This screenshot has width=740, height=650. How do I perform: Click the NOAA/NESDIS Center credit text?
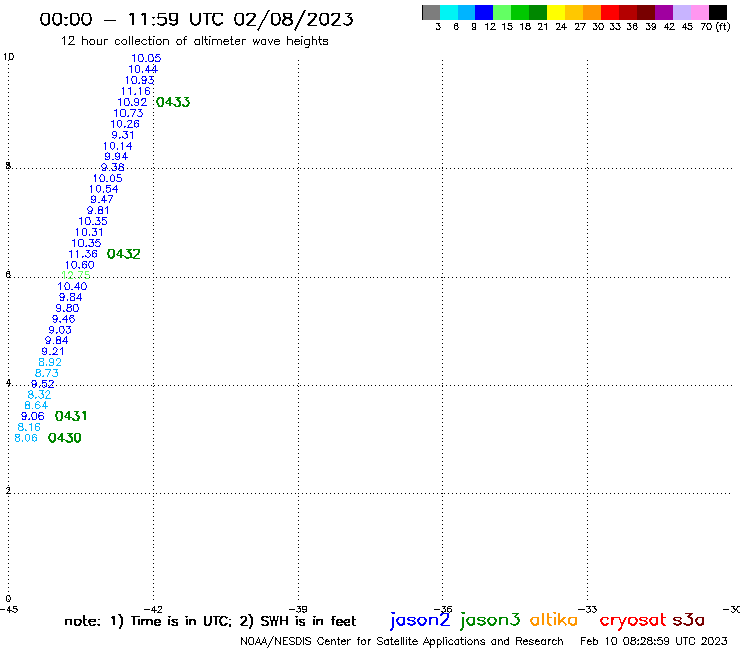coord(402,641)
